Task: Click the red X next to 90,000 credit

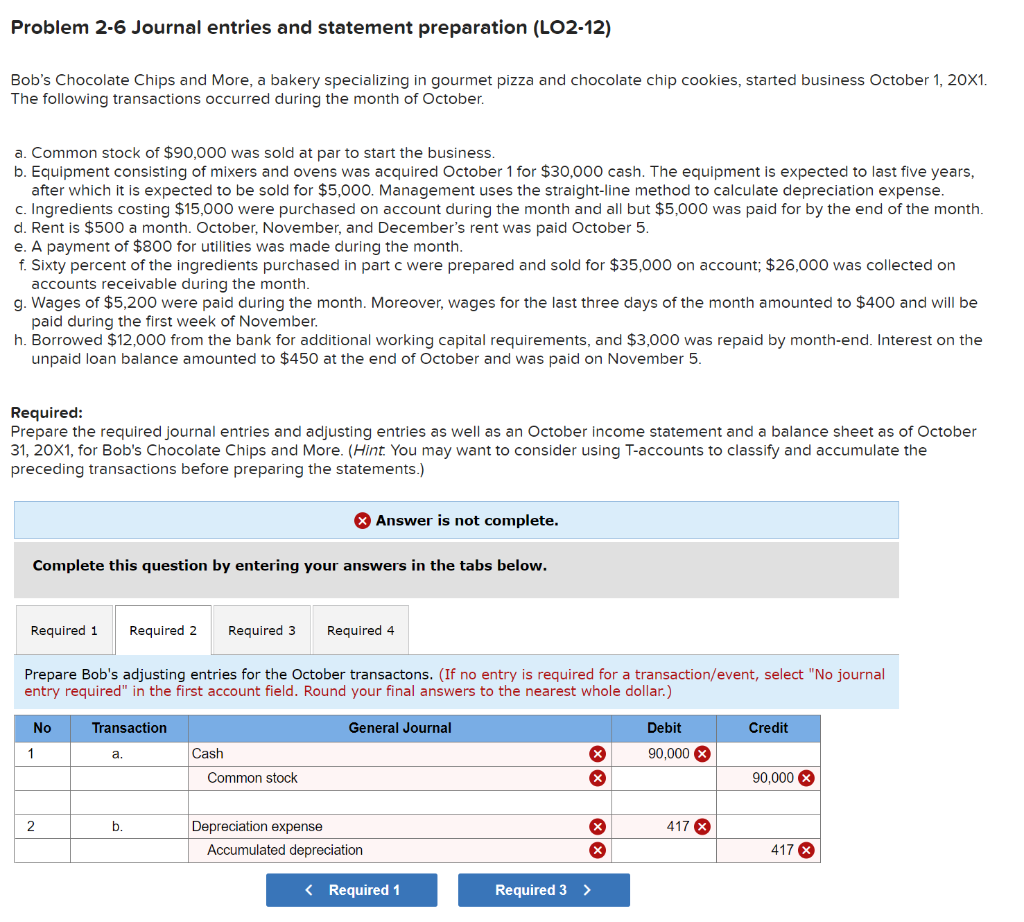Action: coord(807,778)
